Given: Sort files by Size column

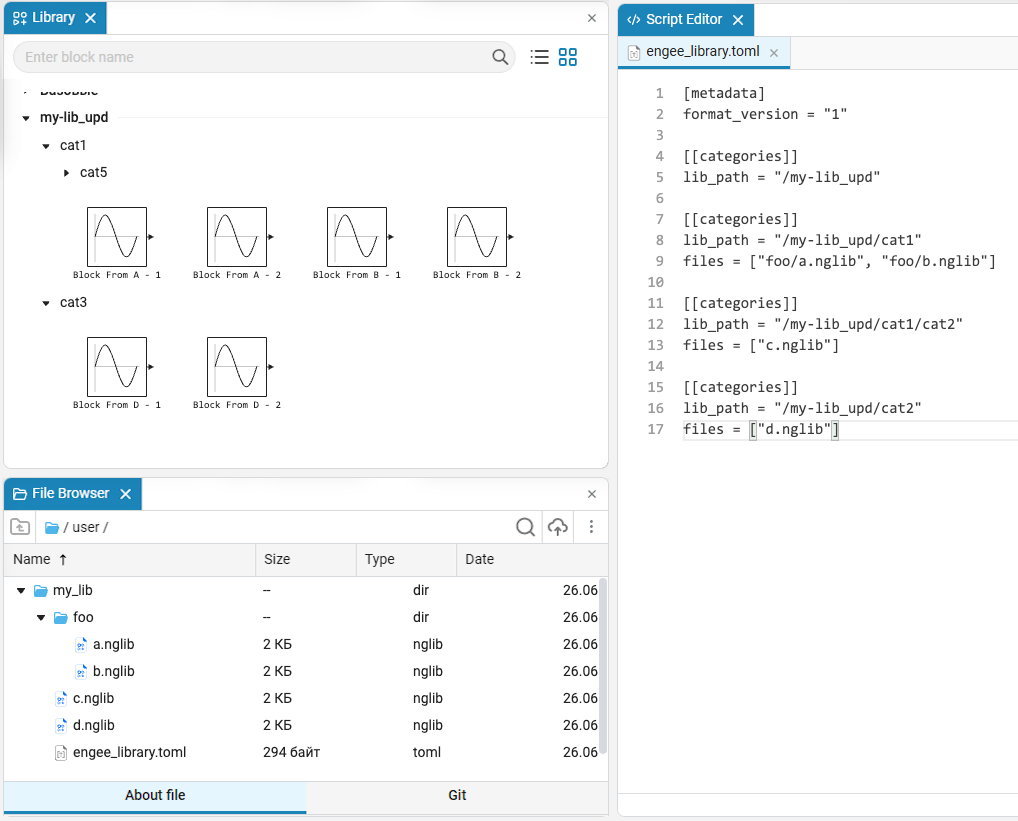Looking at the screenshot, I should [x=306, y=559].
